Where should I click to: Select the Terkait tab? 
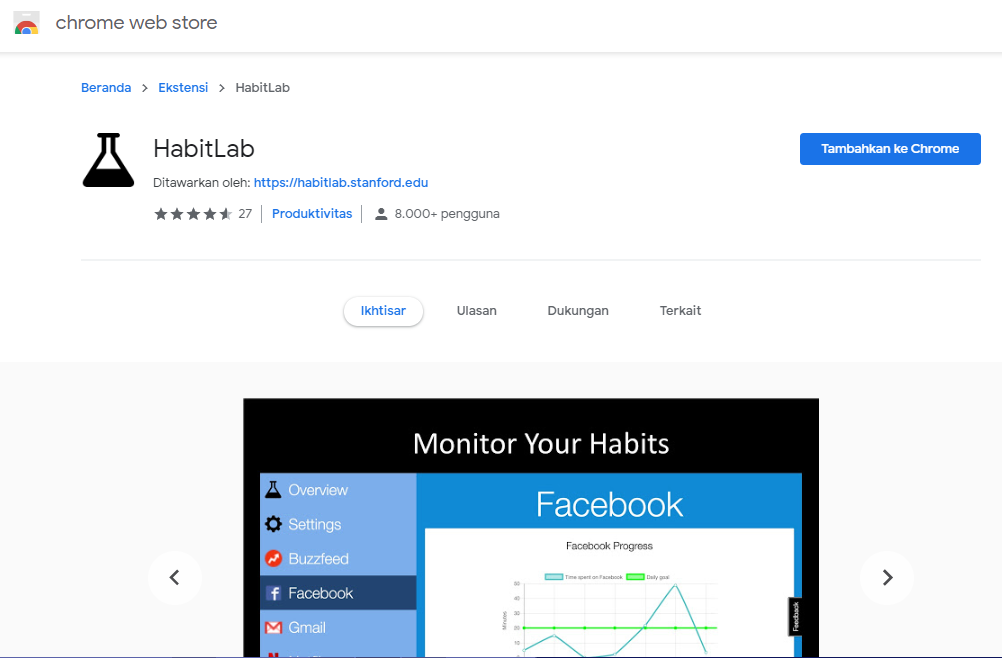(x=680, y=310)
